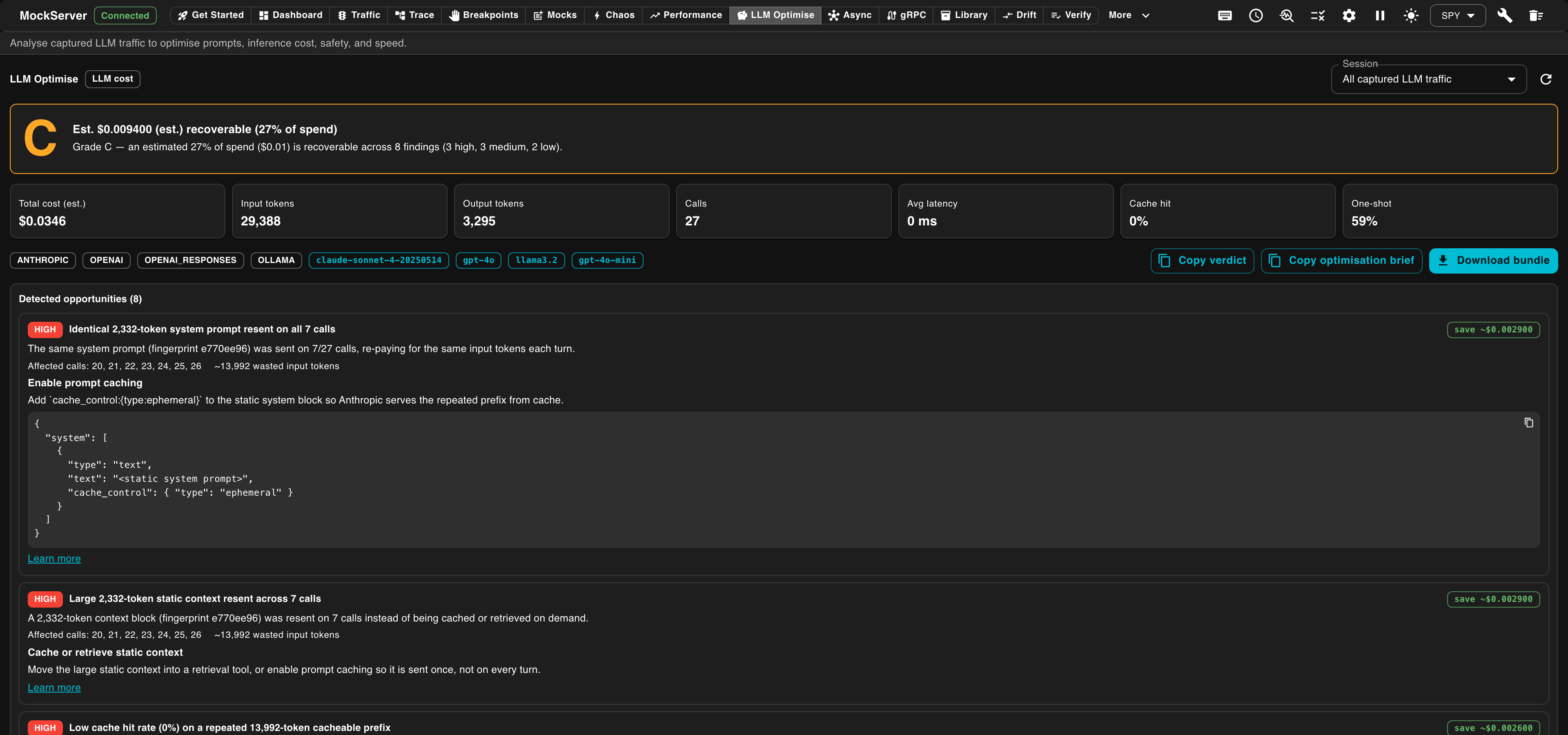Open Learn more link under Enable prompt caching

(54, 559)
